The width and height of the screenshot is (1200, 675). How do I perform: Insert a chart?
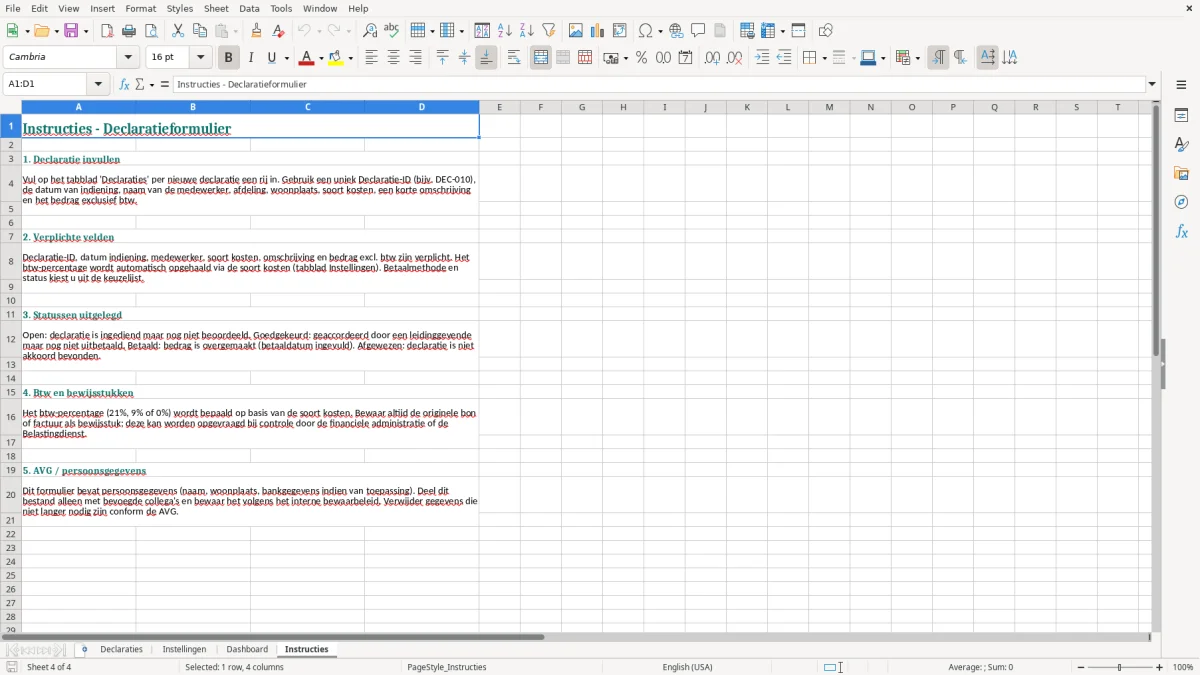point(598,31)
